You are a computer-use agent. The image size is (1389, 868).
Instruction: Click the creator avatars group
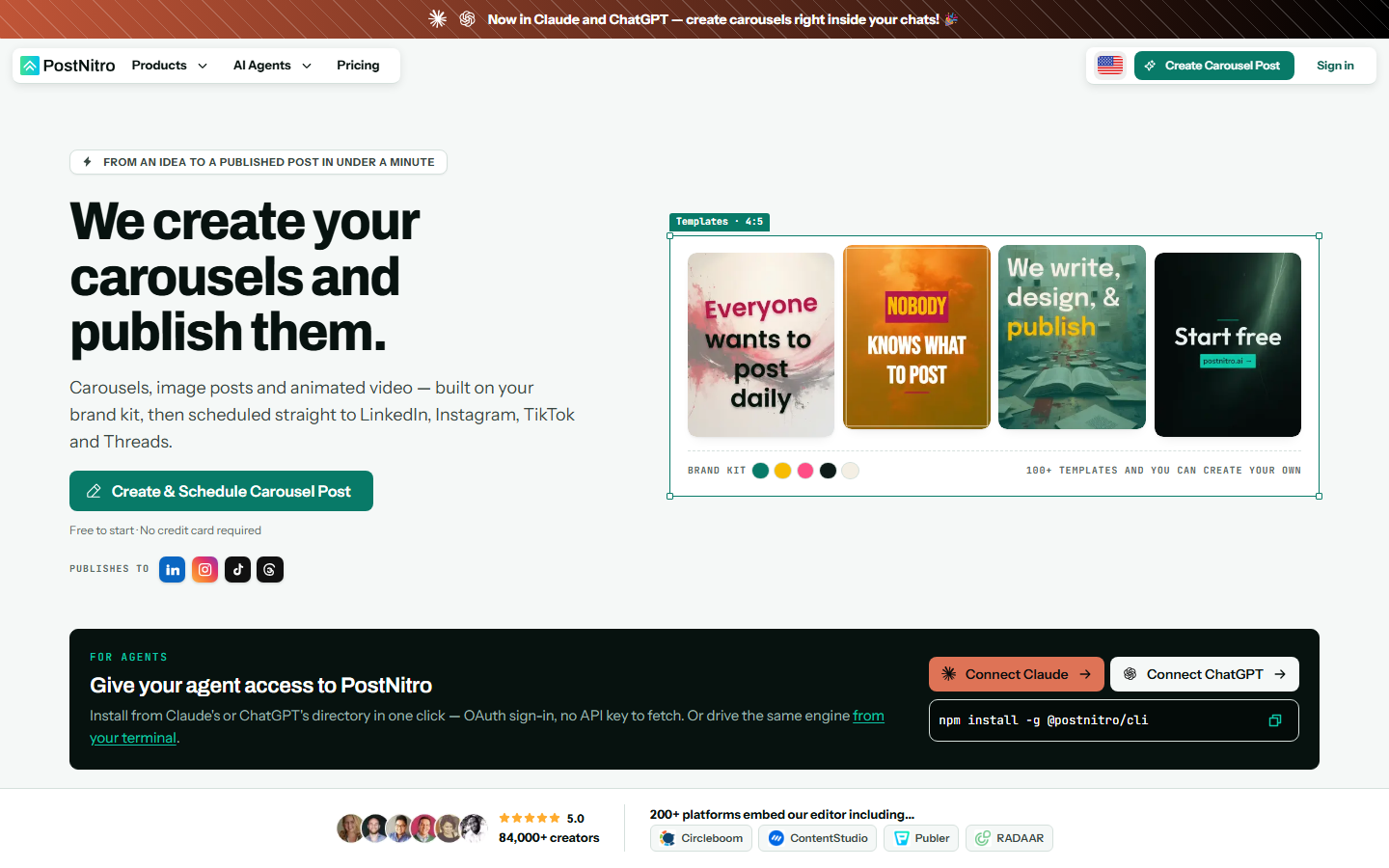[x=412, y=828]
